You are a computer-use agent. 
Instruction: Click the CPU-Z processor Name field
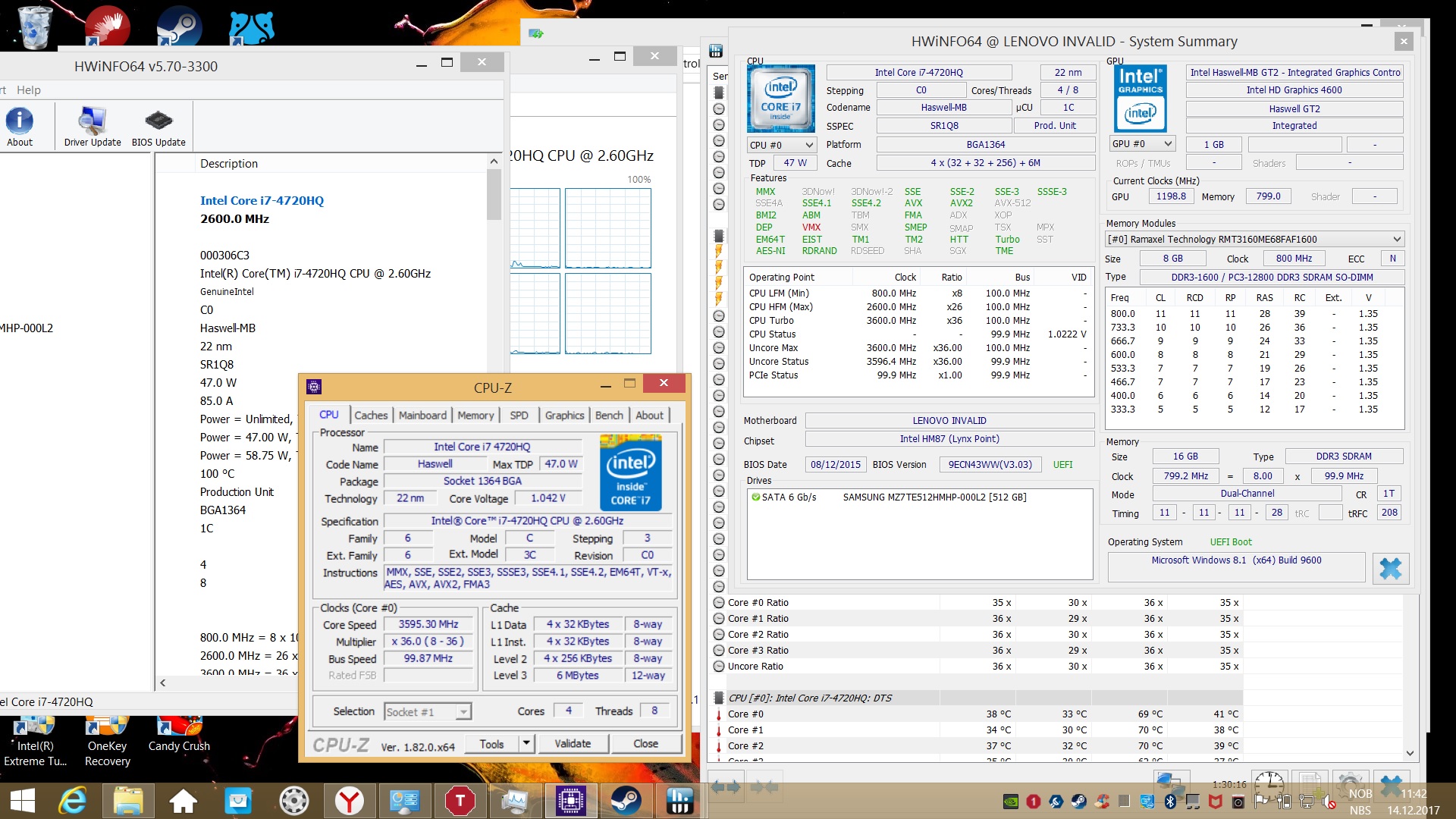(482, 447)
